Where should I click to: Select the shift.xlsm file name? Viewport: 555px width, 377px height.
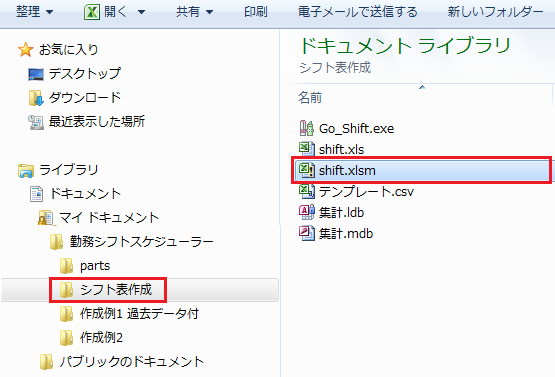(x=347, y=171)
